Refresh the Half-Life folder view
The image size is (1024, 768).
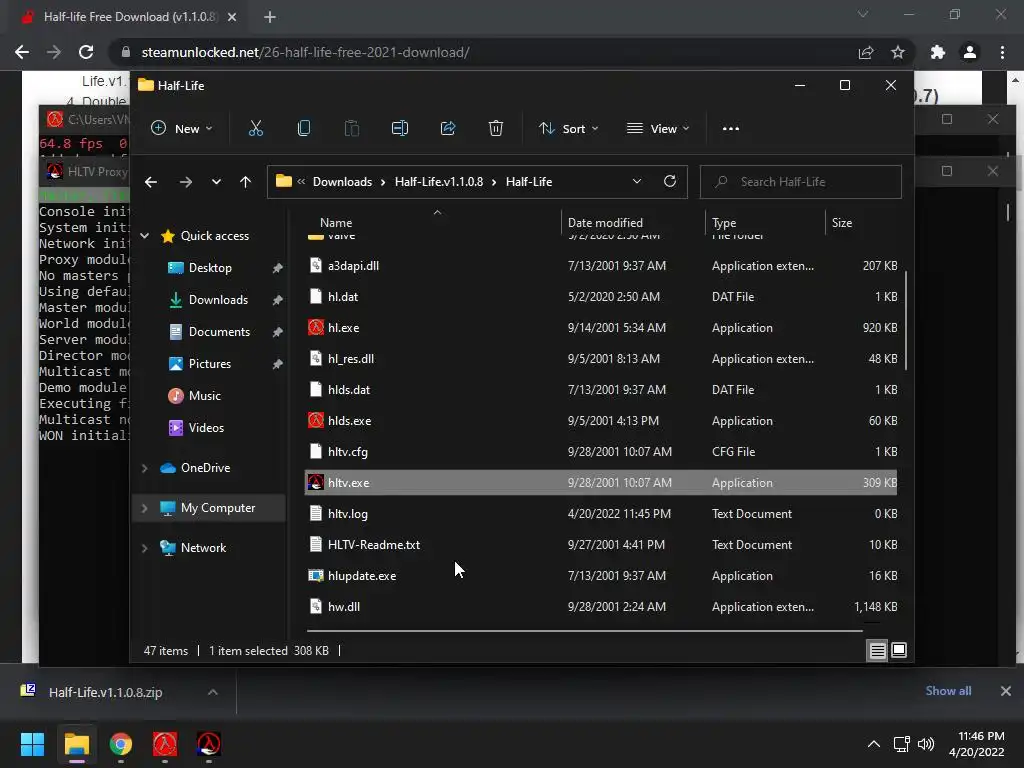669,182
